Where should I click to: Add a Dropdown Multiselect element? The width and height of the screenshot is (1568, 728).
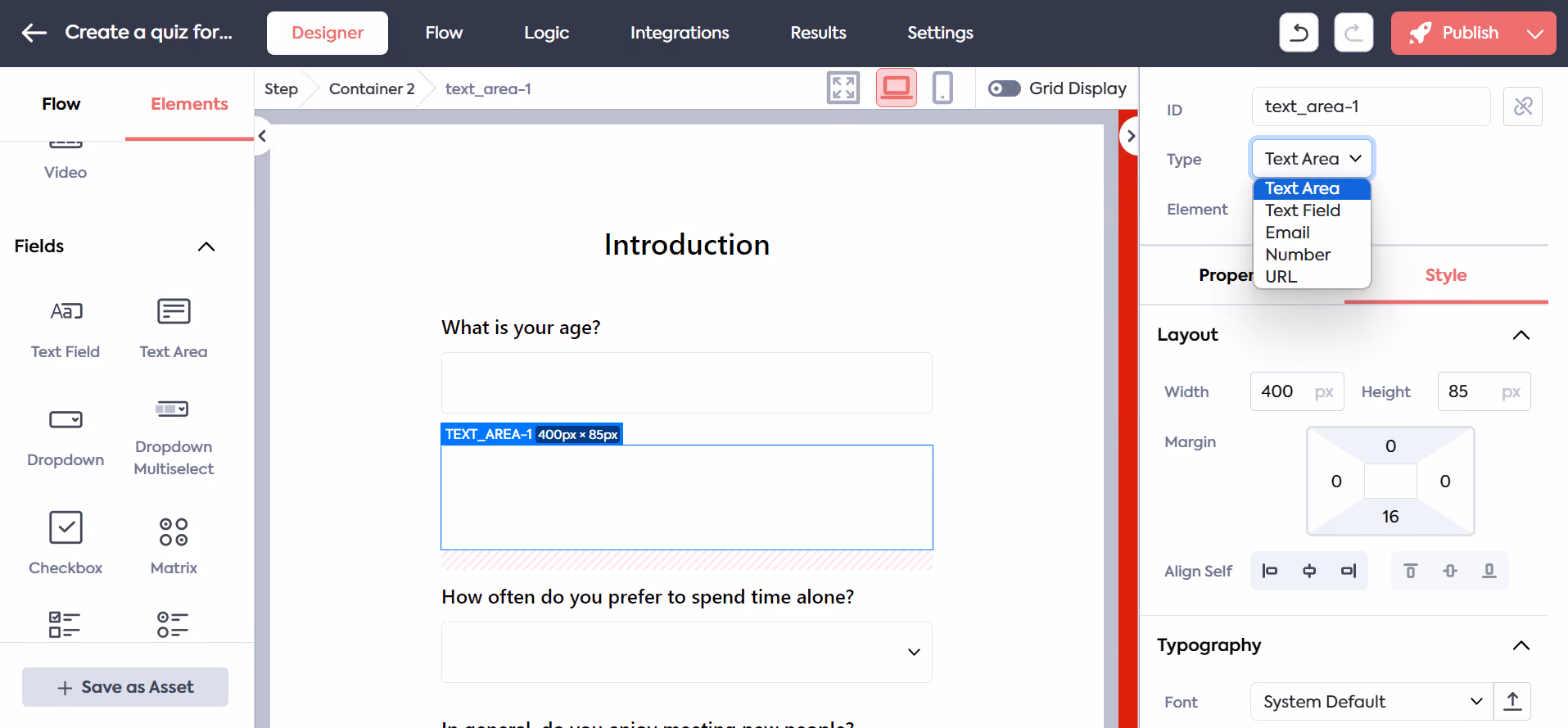point(174,437)
